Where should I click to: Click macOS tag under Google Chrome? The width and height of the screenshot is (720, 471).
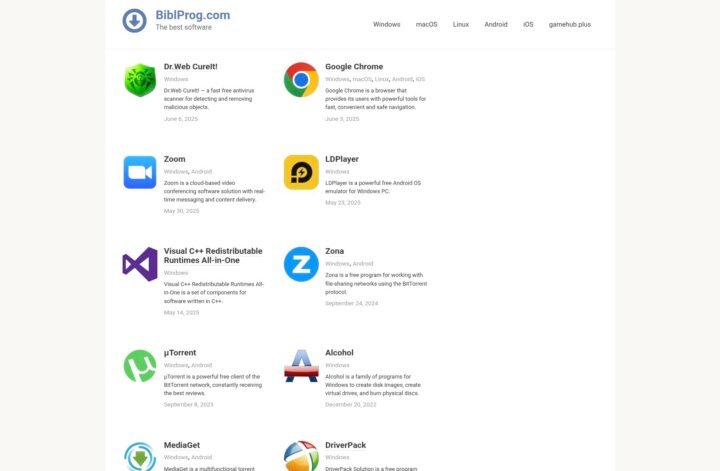[362, 79]
